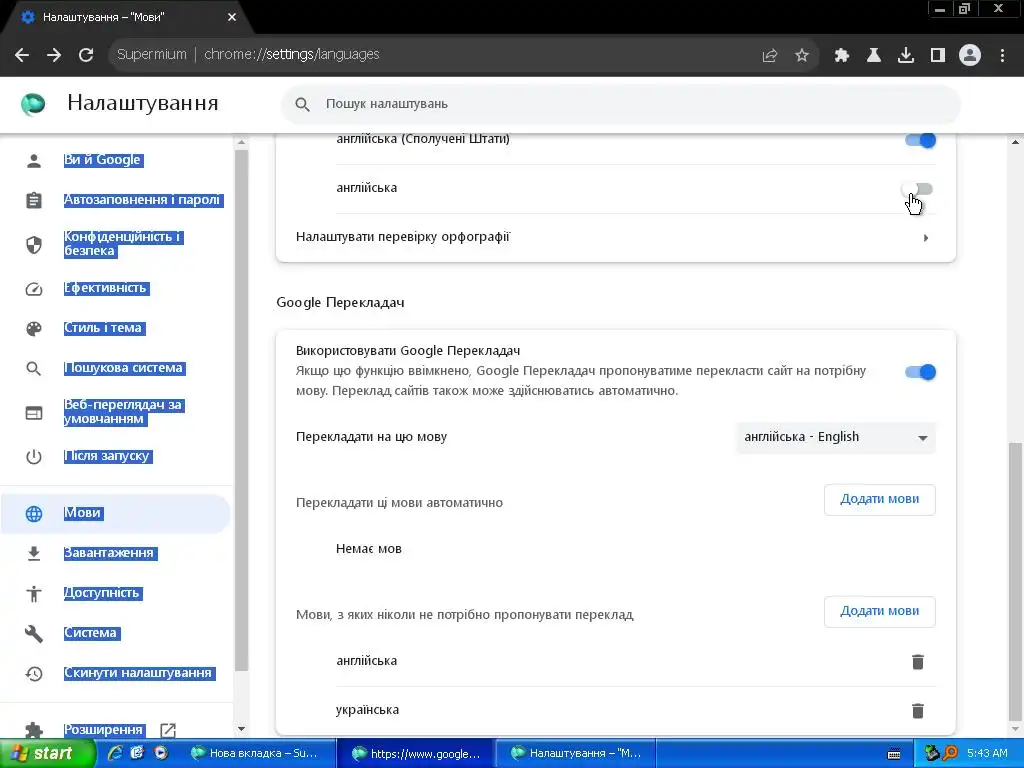Focus the Пошук налаштувань search field

pos(620,104)
